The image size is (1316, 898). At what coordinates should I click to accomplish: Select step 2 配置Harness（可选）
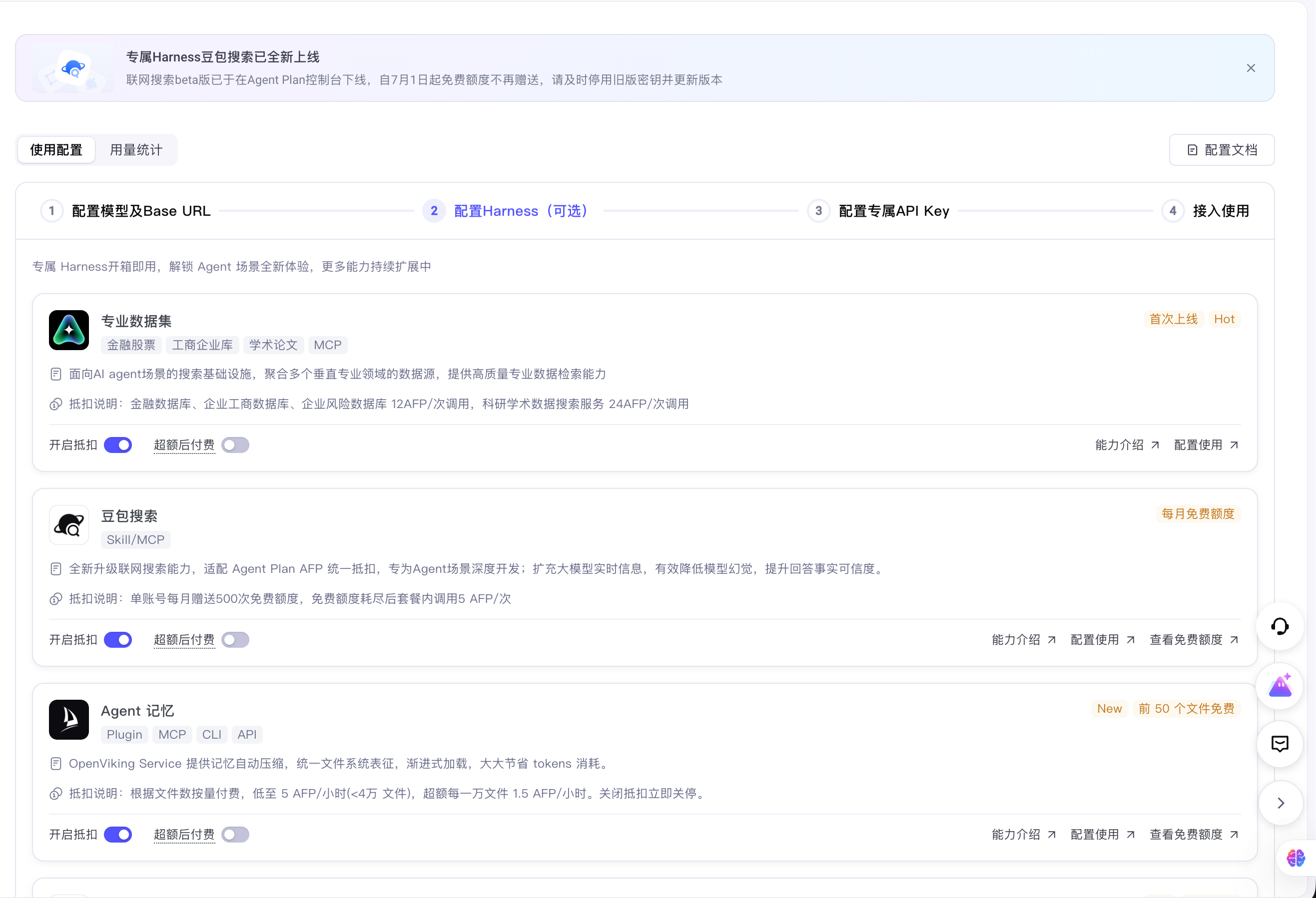tap(506, 211)
